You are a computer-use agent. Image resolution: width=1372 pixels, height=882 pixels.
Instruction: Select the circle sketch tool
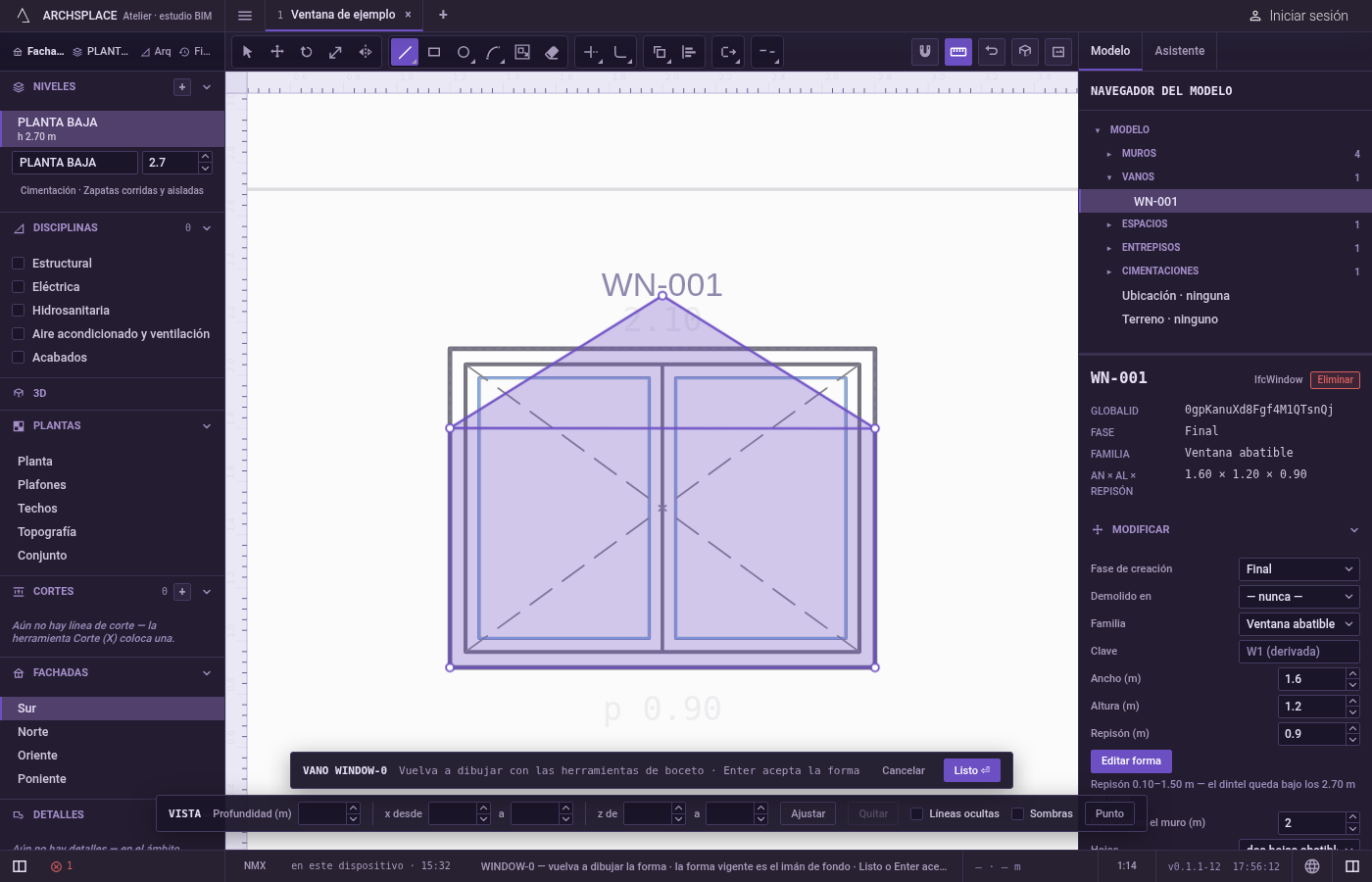[464, 52]
